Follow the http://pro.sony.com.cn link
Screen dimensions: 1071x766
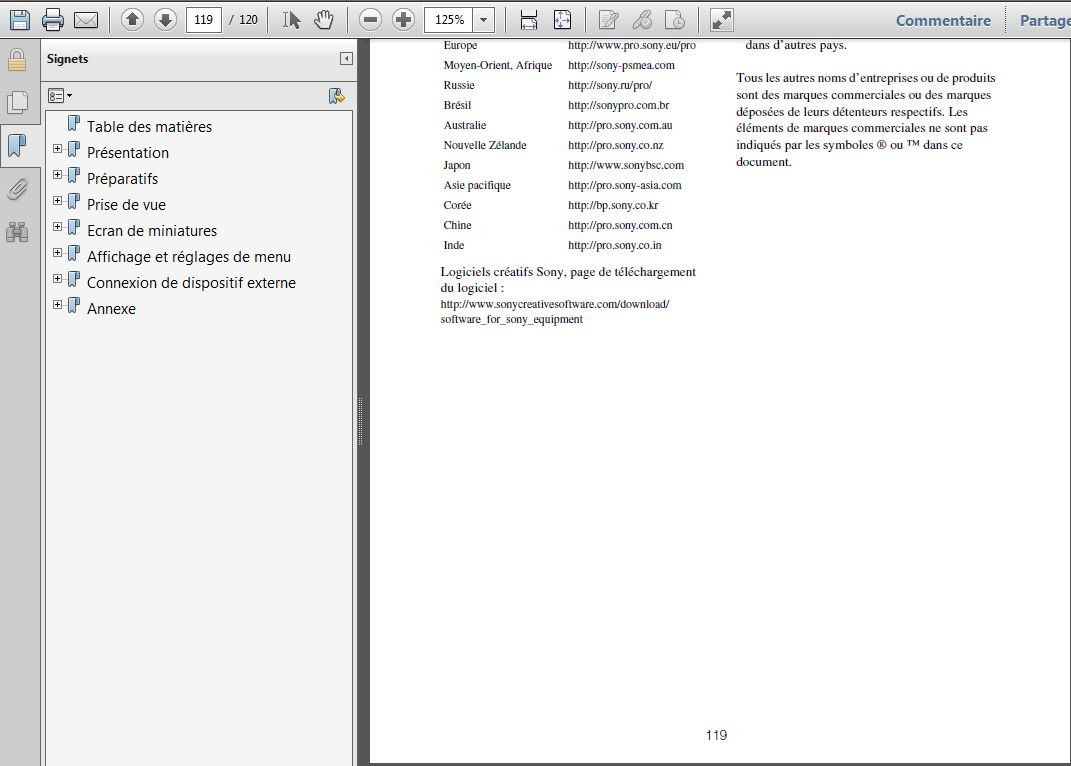620,225
